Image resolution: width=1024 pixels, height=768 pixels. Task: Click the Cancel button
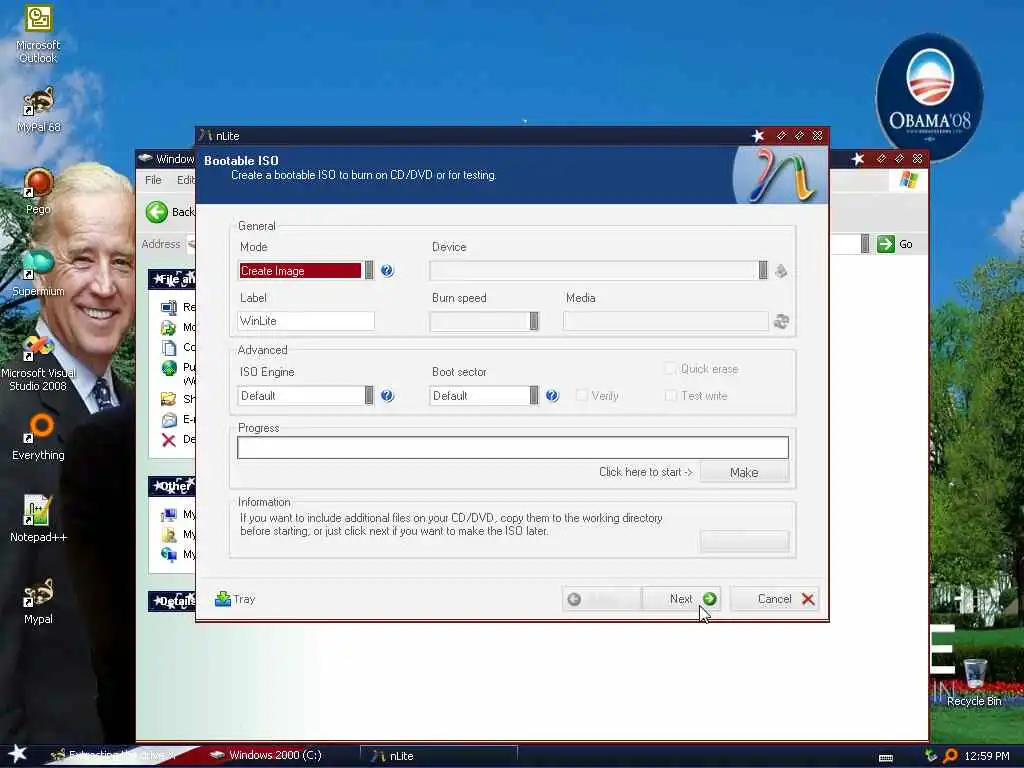775,599
